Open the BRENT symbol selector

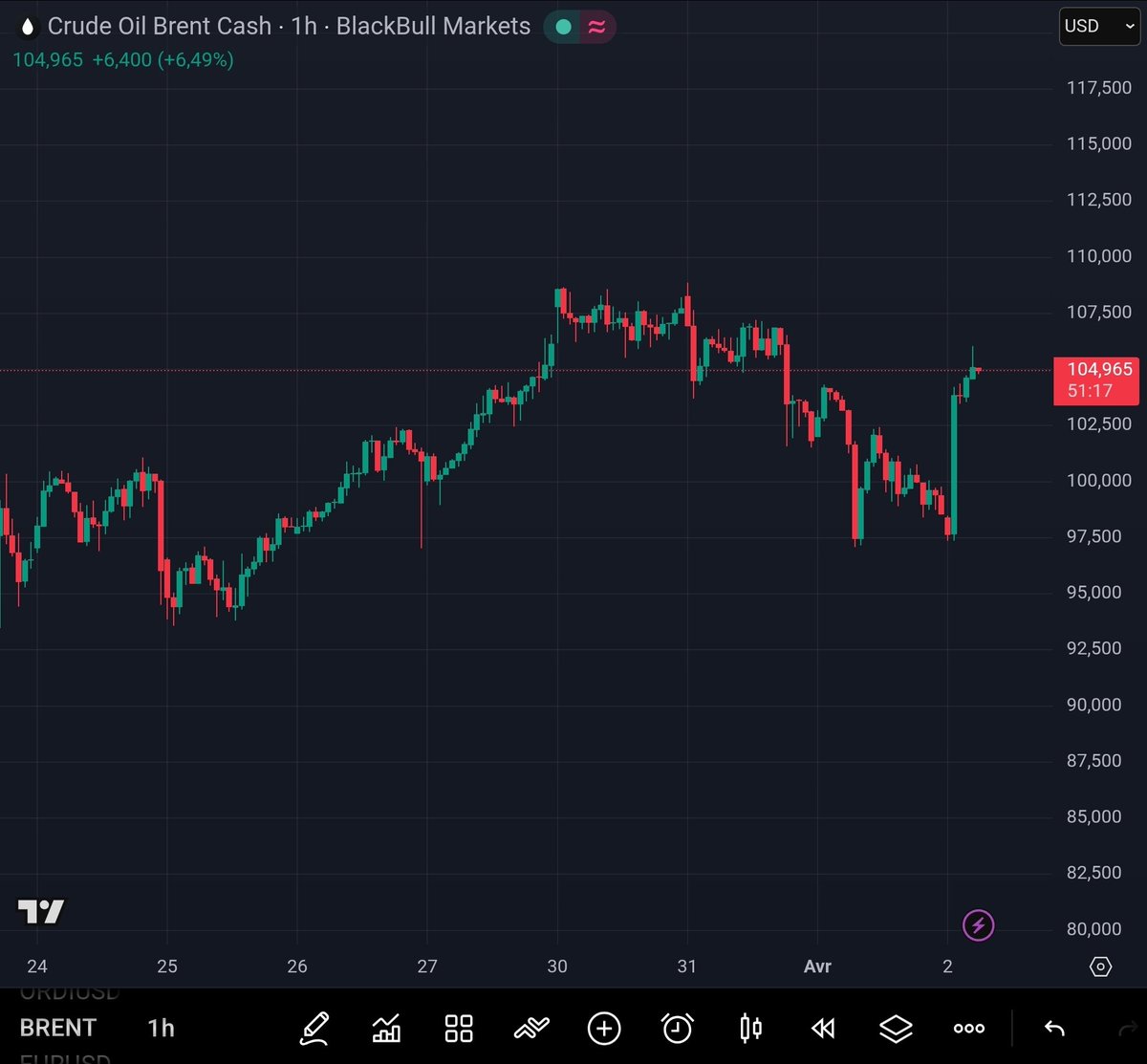click(58, 1029)
